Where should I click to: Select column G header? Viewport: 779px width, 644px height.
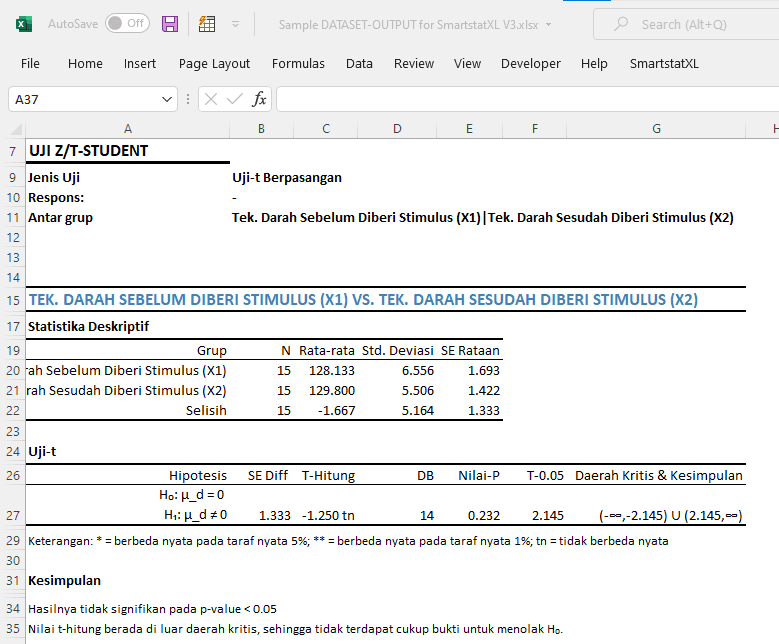click(655, 128)
